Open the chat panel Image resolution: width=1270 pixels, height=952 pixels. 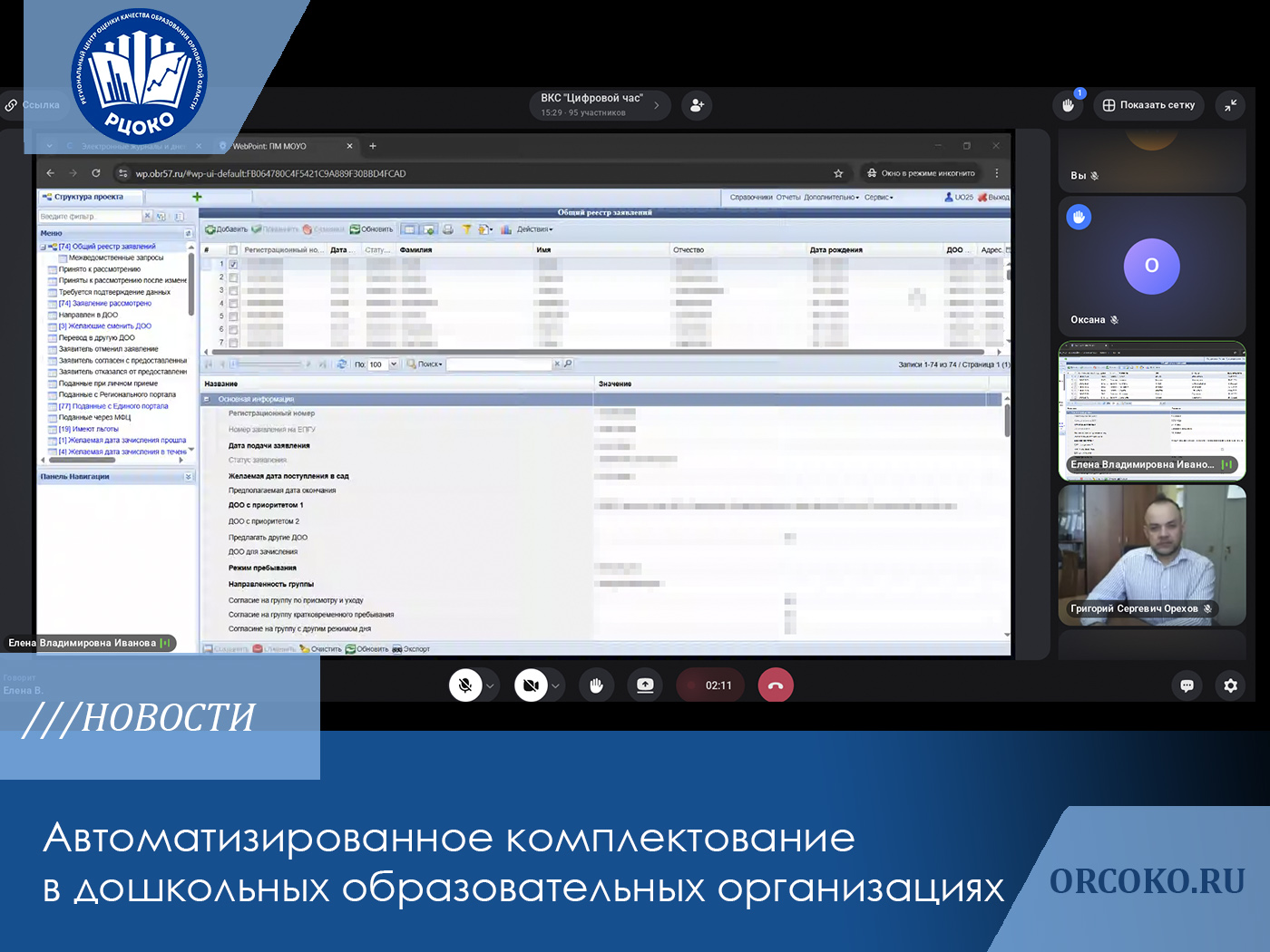tap(1187, 685)
